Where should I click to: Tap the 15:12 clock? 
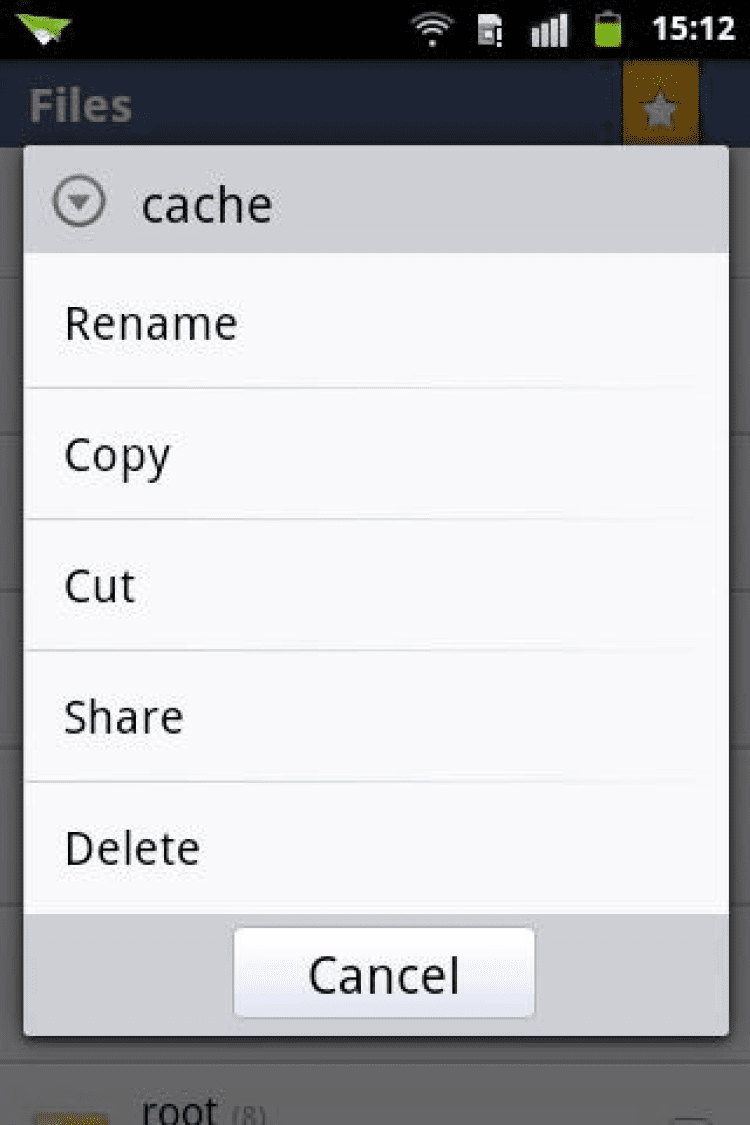click(693, 29)
